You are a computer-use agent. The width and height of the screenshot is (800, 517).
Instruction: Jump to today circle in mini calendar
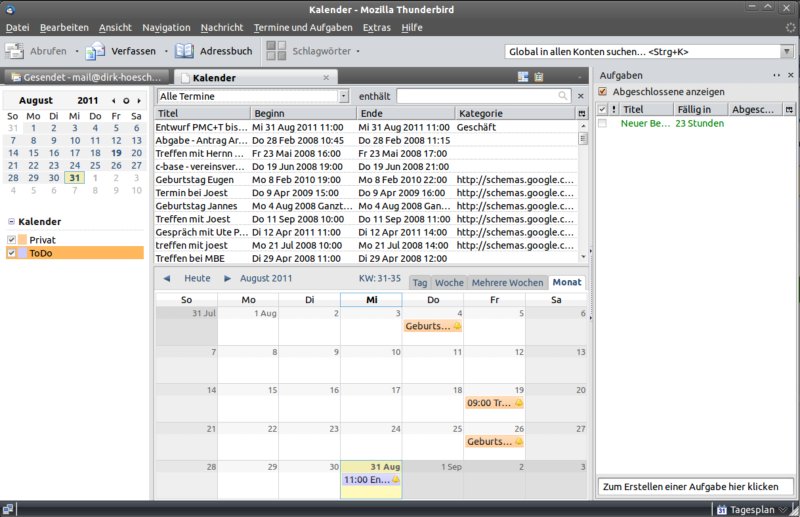coord(126,101)
